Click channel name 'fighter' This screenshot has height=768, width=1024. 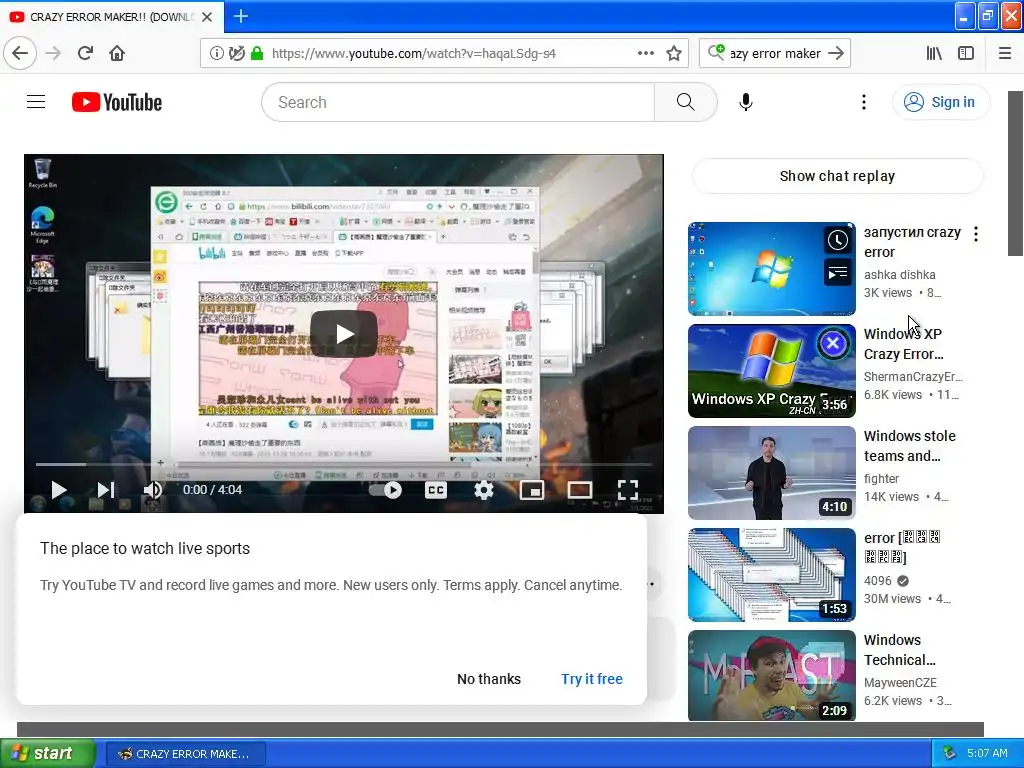881,479
